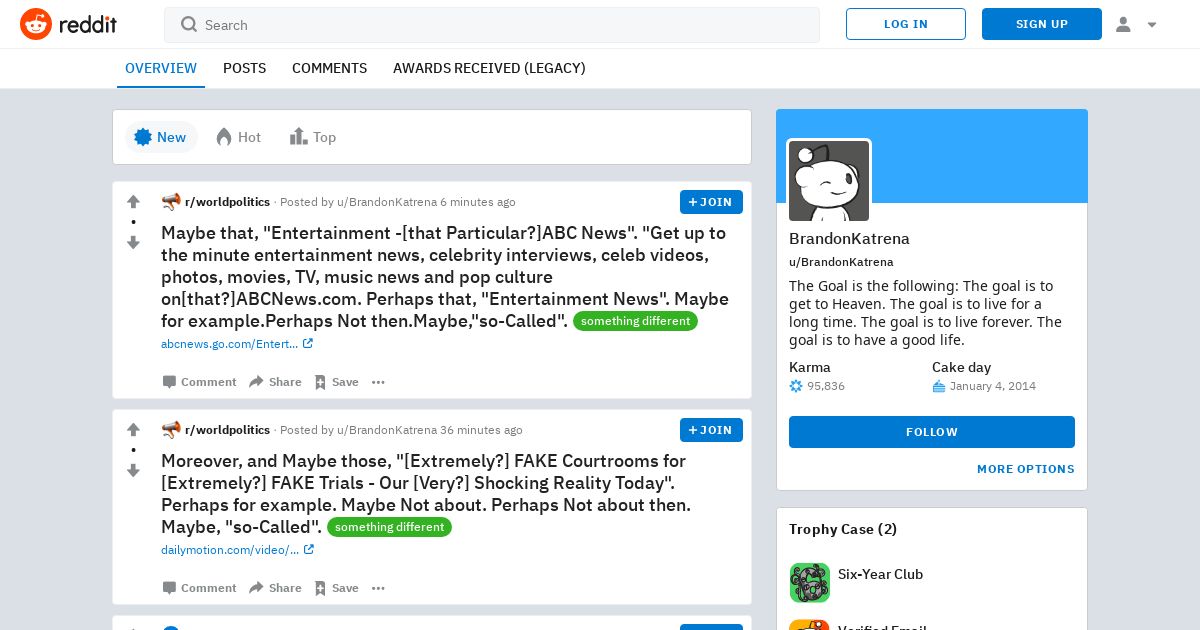Click the Trophy Case (2) heading
The width and height of the screenshot is (1200, 630).
[x=843, y=529]
